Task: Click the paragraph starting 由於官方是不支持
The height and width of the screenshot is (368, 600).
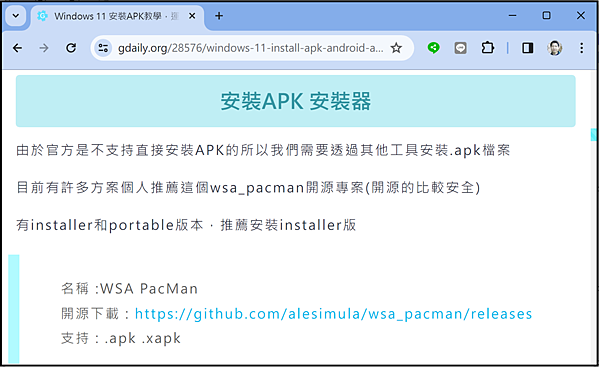Action: (263, 150)
